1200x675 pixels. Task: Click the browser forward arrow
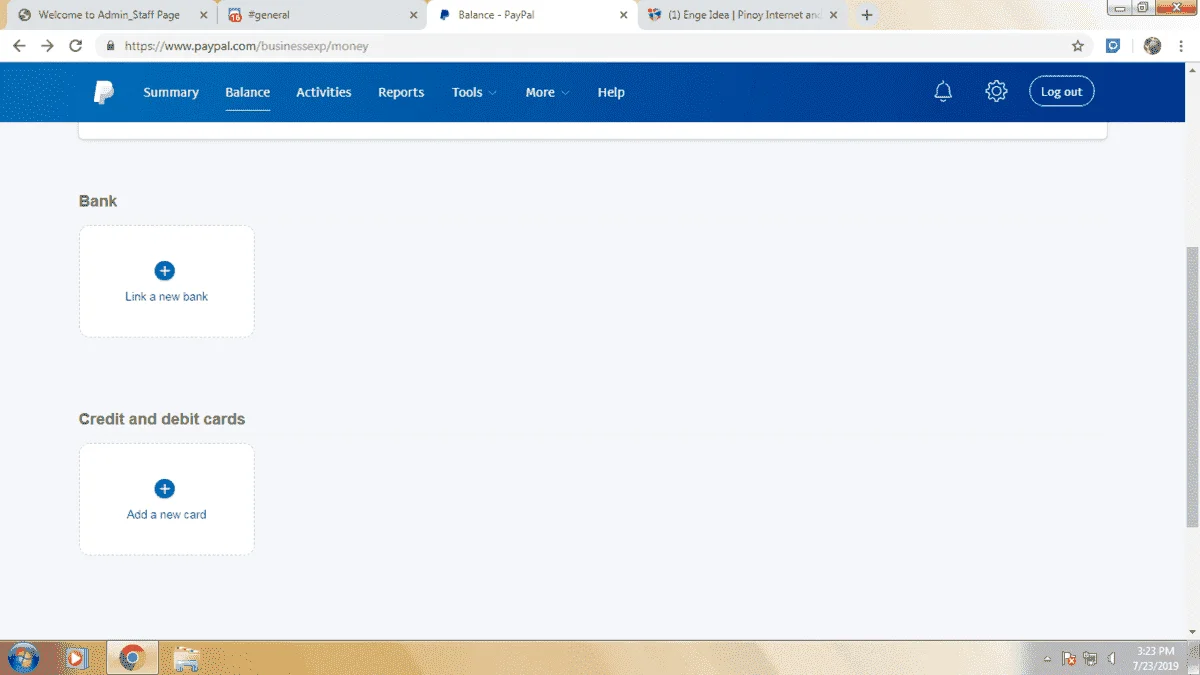[x=47, y=46]
